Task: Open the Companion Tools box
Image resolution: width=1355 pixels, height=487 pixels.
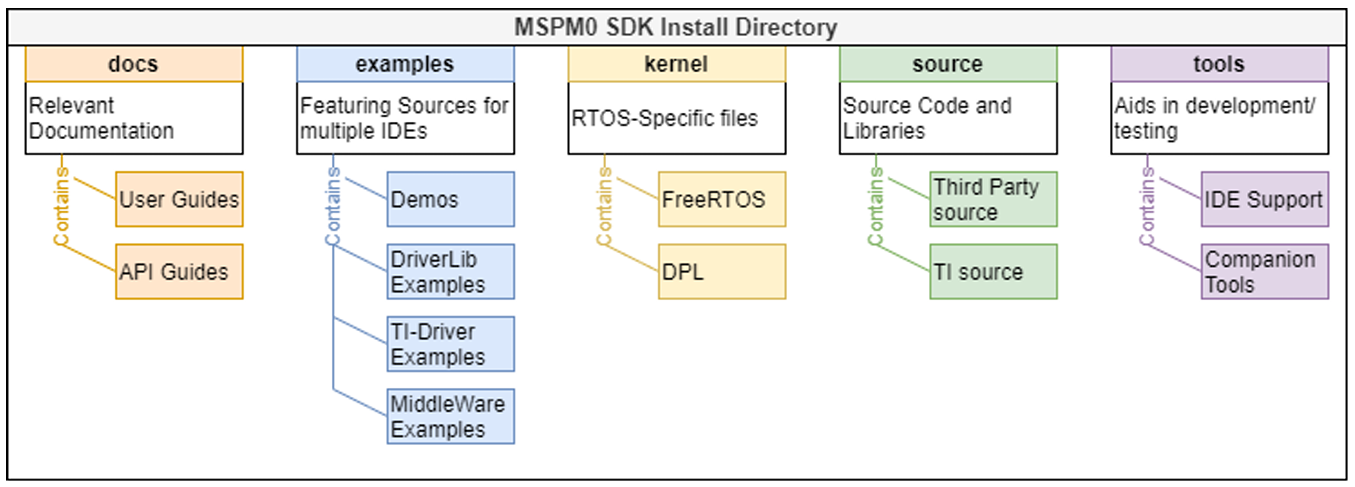Action: pyautogui.click(x=1265, y=271)
